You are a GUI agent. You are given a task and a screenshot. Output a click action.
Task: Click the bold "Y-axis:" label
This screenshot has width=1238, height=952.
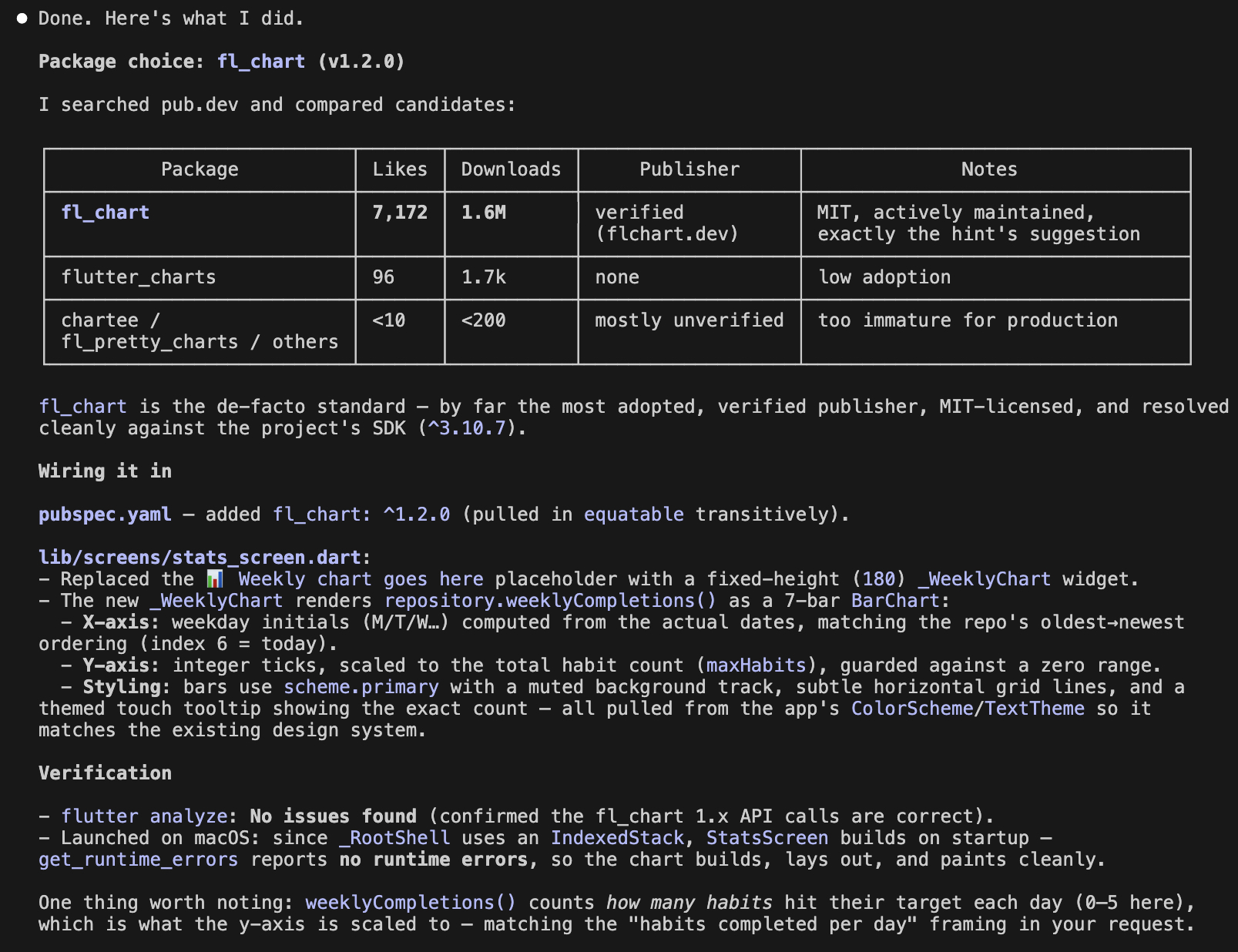[122, 665]
